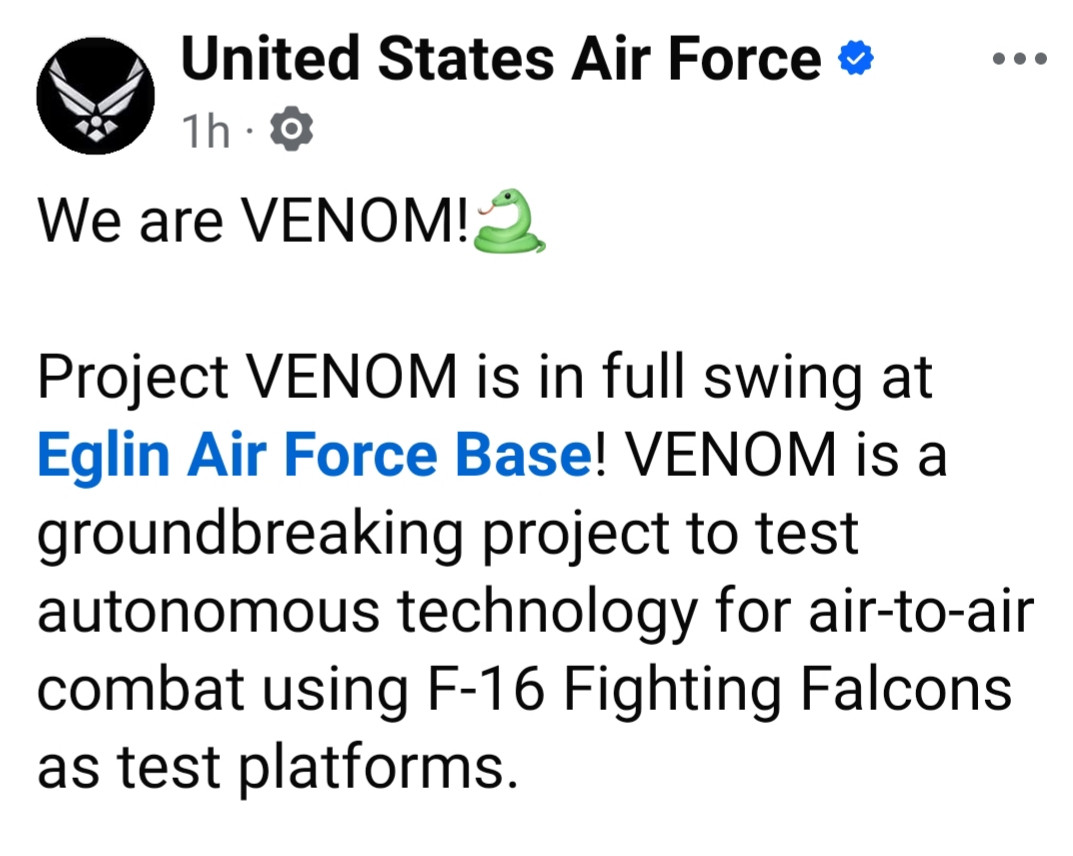The image size is (1073, 856).
Task: Click the "We are VENOM!" headline text
Action: [x=252, y=223]
